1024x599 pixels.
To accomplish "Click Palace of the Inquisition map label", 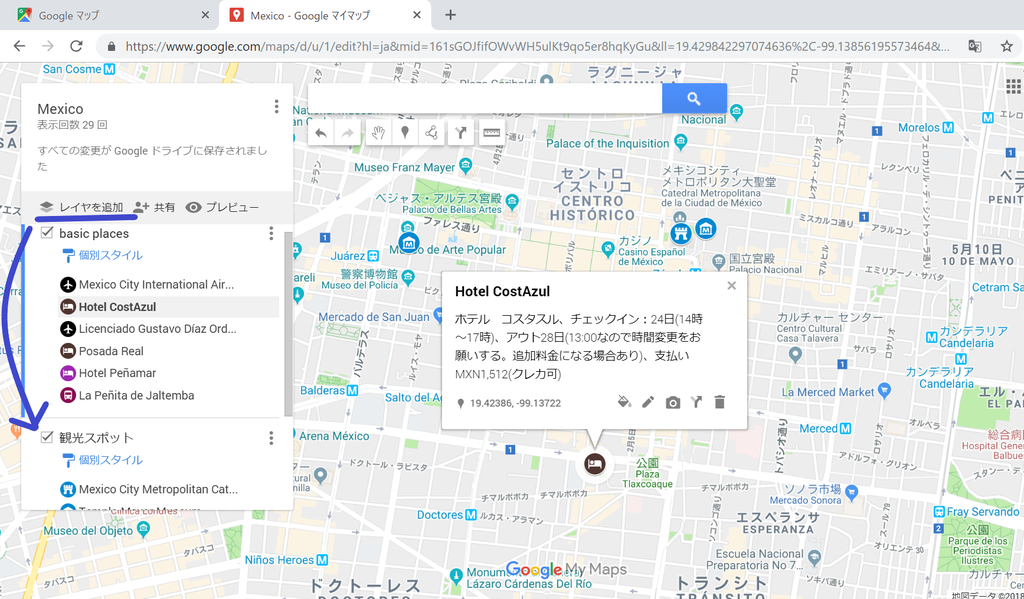I will coord(607,144).
